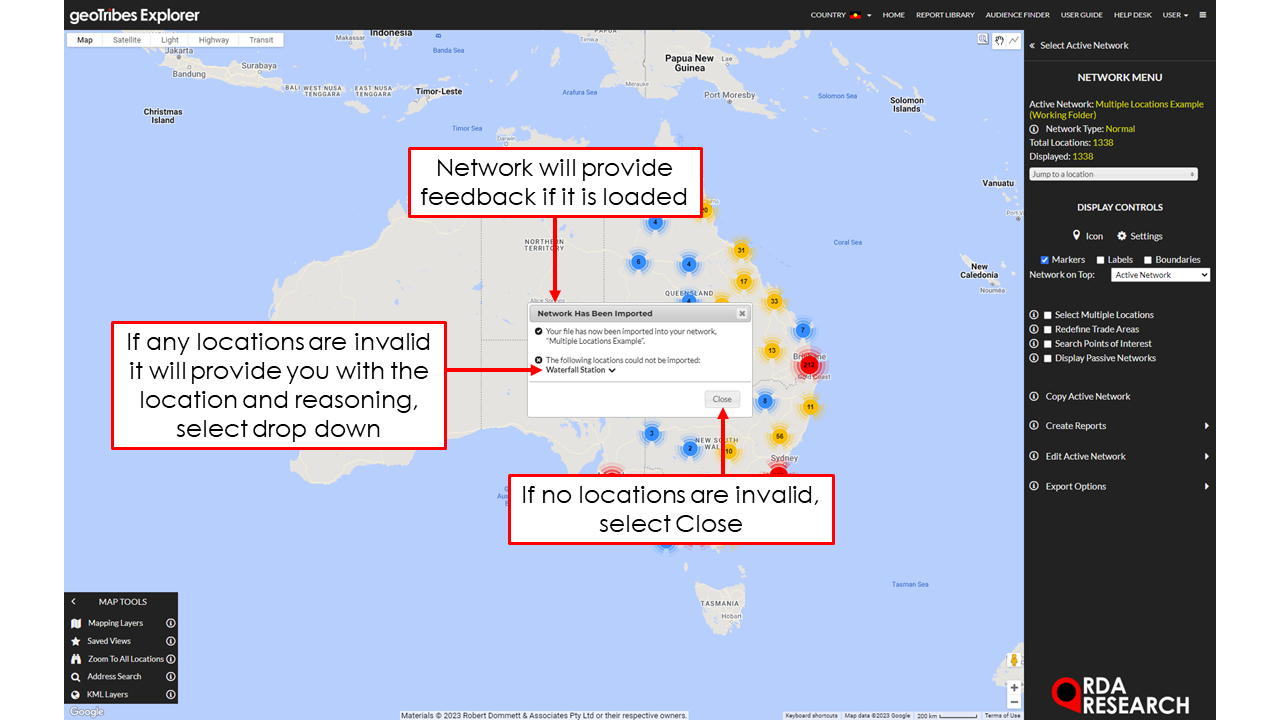Zoom in with the map plus button
Viewport: 1280px width, 720px height.
coord(1014,687)
